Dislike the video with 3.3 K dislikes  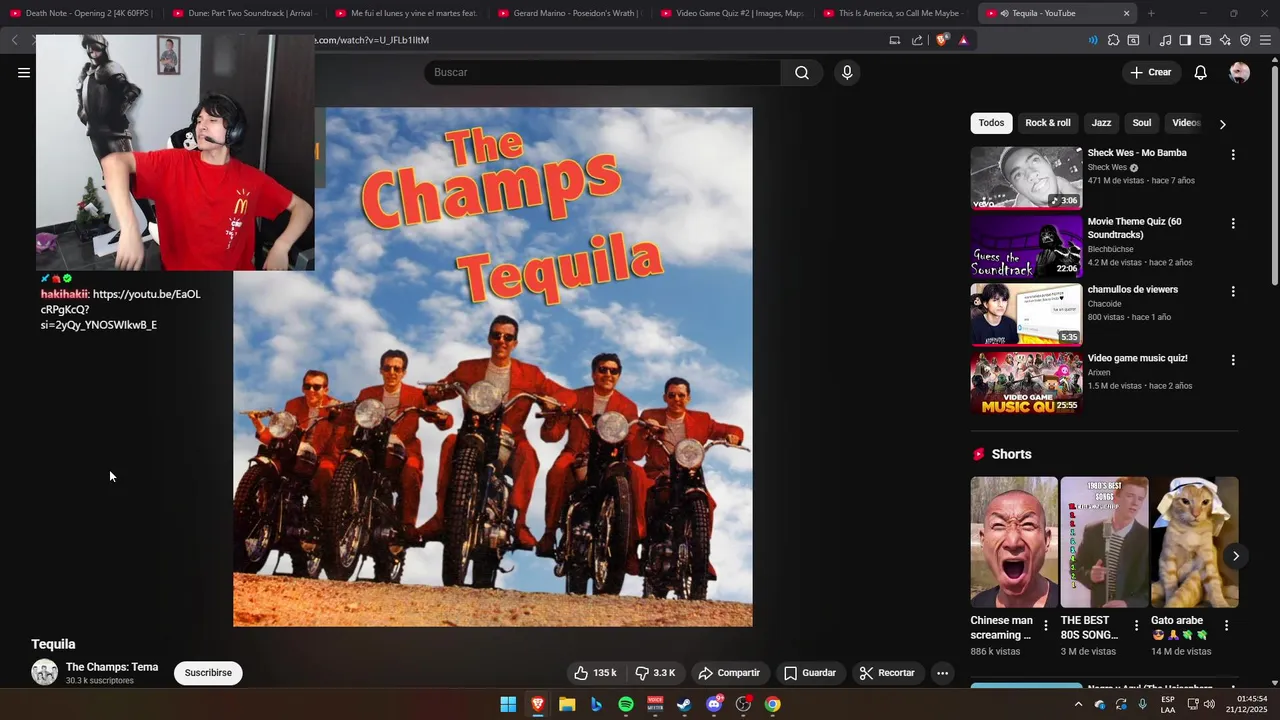coord(656,673)
